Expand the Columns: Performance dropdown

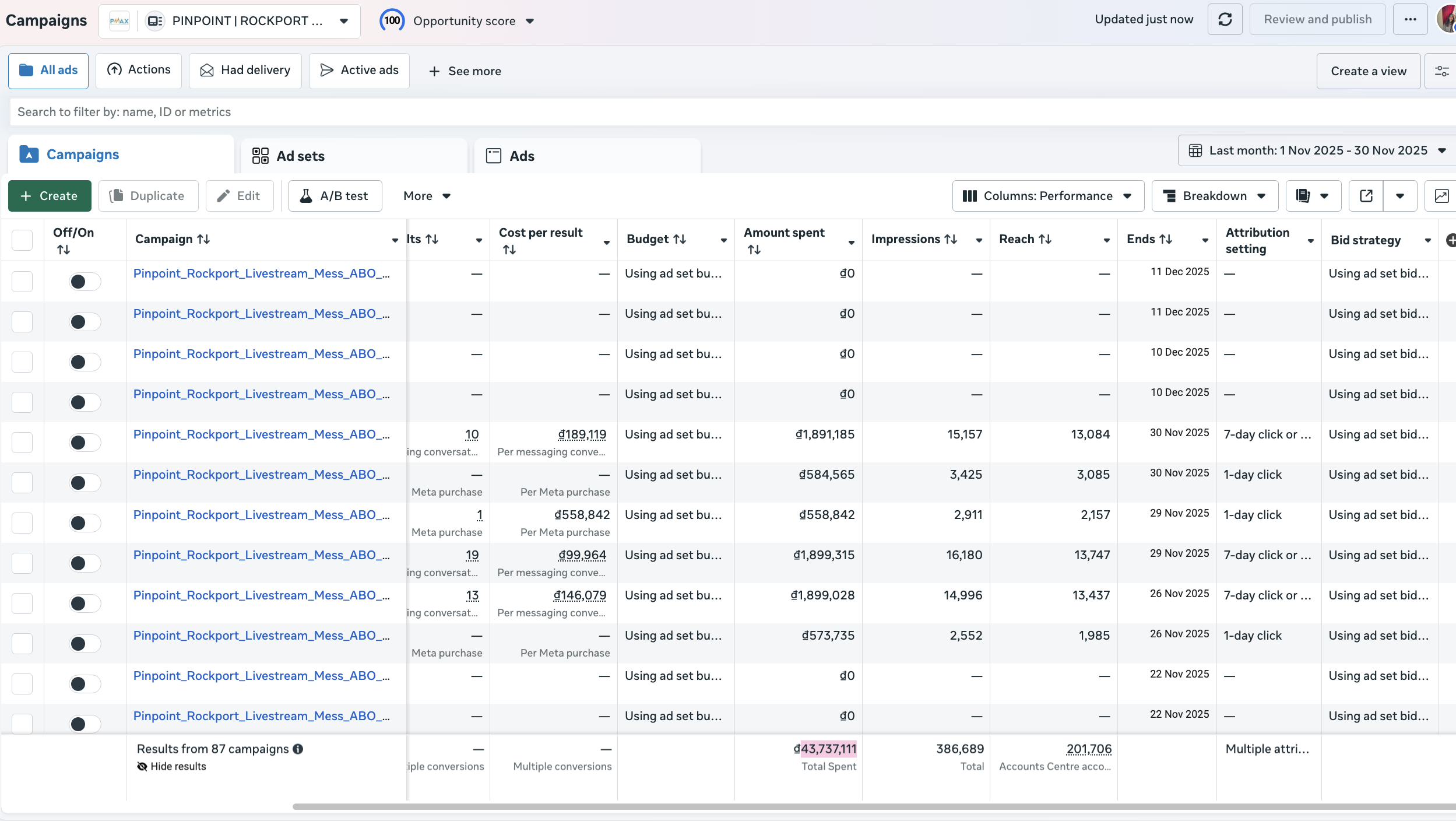pos(1047,196)
